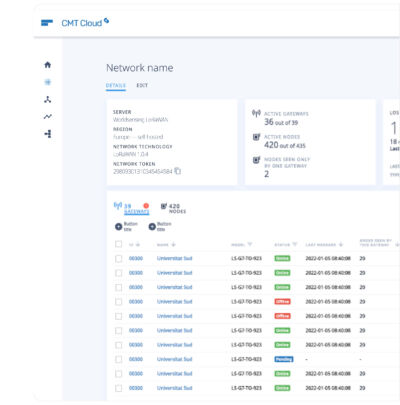Copy the network token to clipboard
This screenshot has width=400, height=405.
(x=178, y=171)
